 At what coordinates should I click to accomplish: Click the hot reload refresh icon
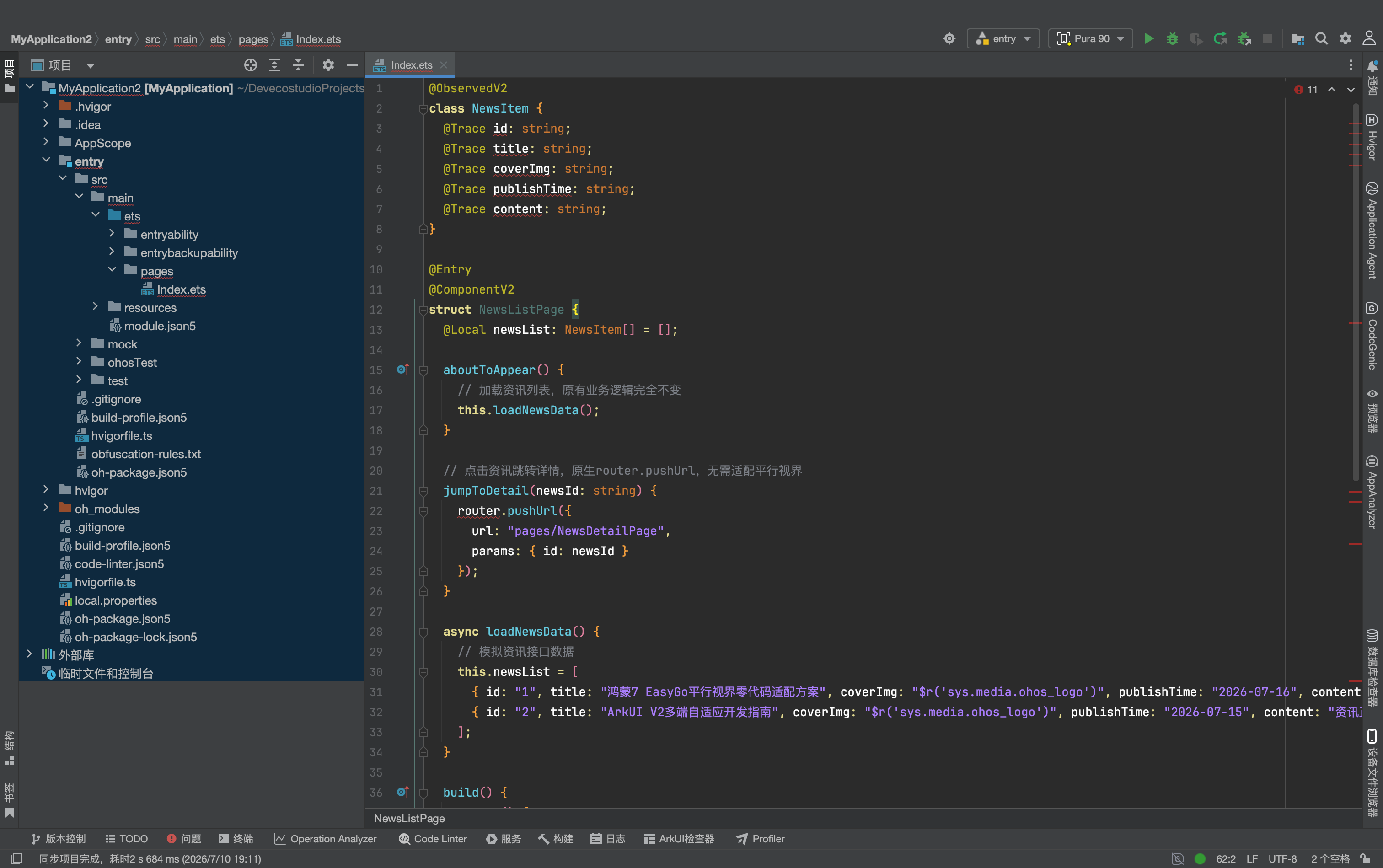point(1220,38)
